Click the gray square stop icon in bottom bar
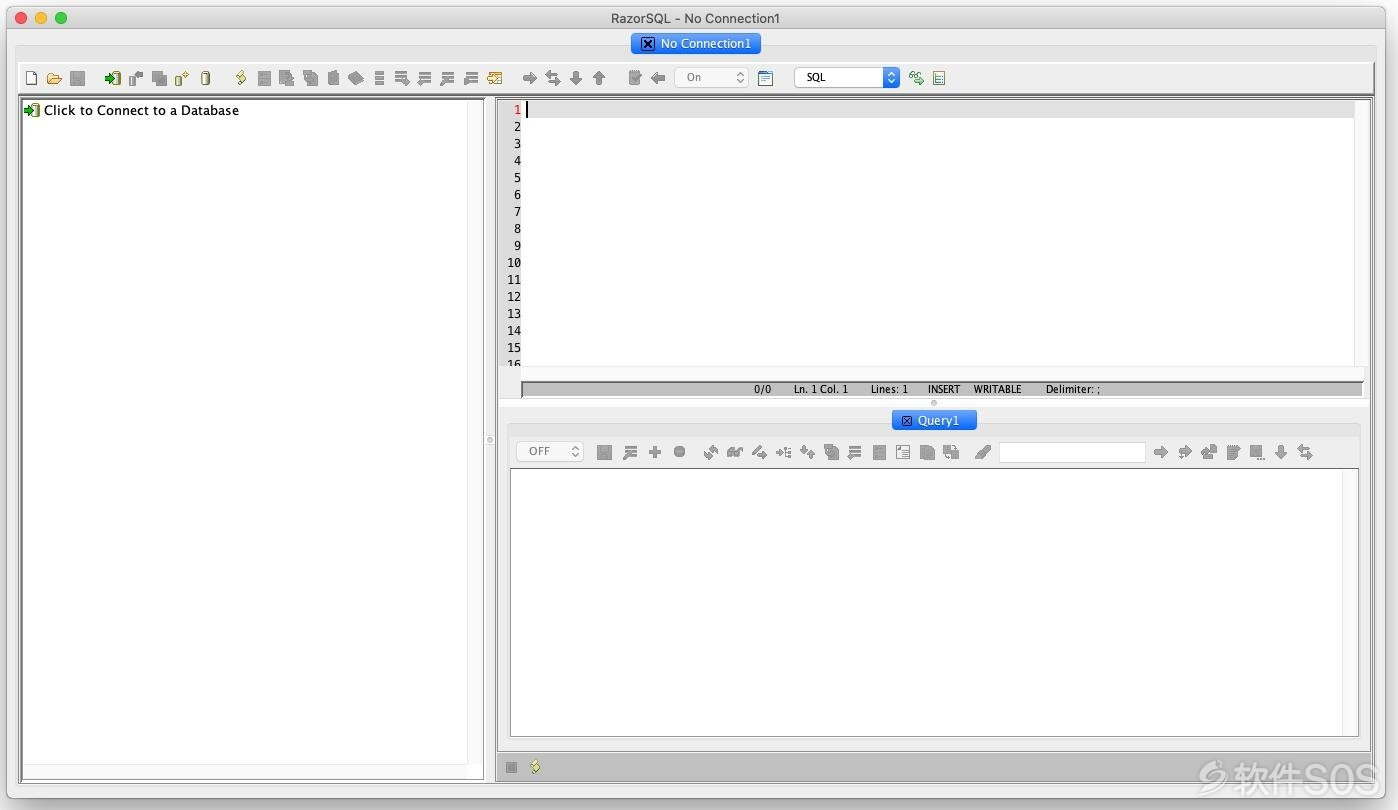Image resolution: width=1398 pixels, height=810 pixels. point(512,767)
